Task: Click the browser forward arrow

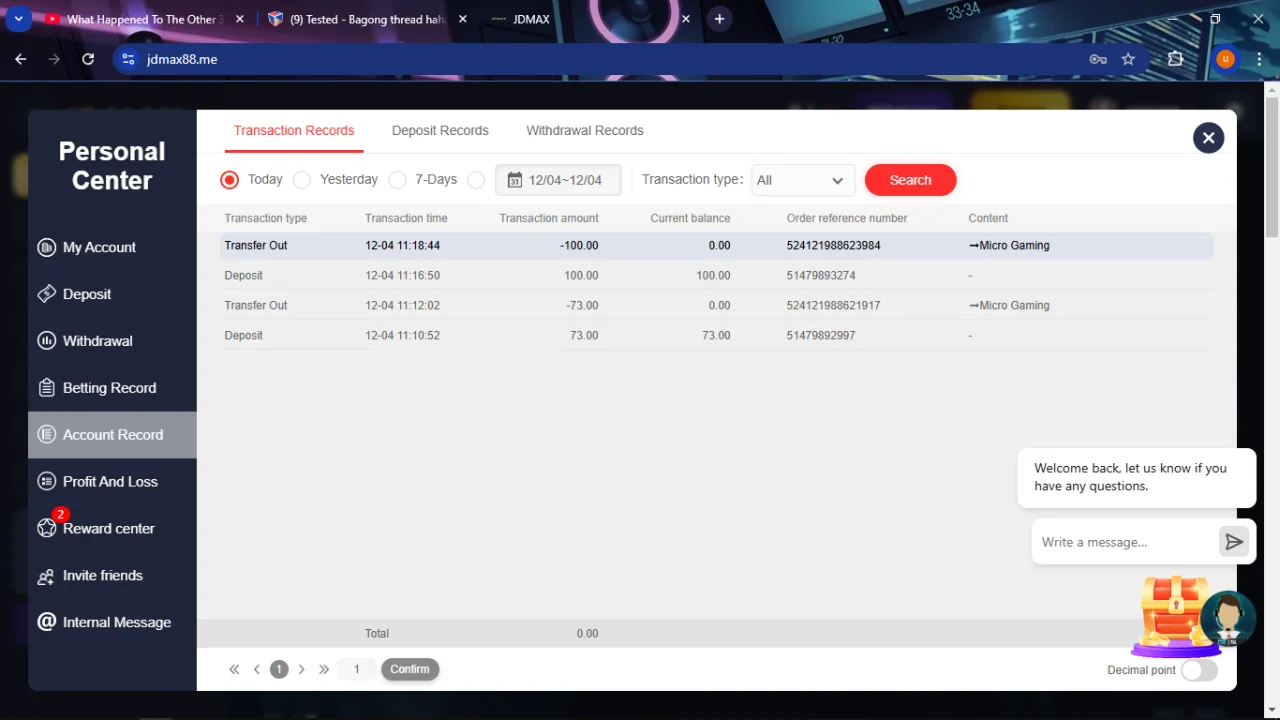Action: pyautogui.click(x=54, y=59)
